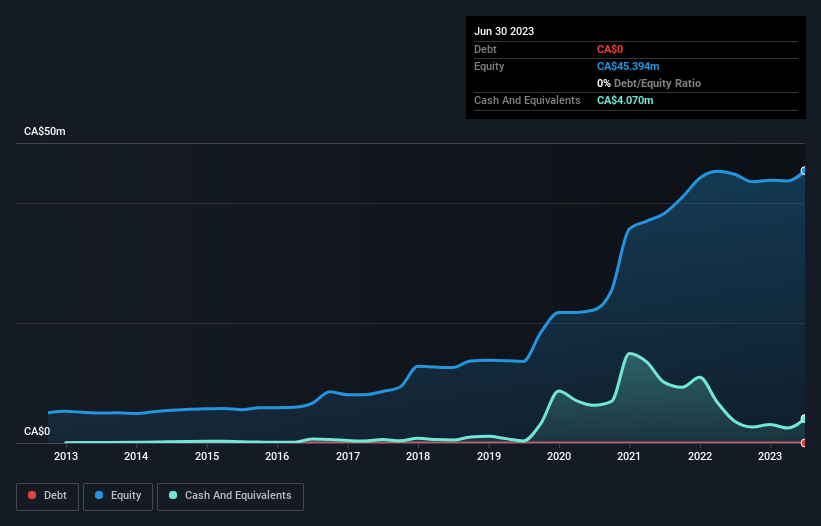This screenshot has width=821, height=526.
Task: Toggle Cash And Equivalents legend button
Action: tap(230, 496)
